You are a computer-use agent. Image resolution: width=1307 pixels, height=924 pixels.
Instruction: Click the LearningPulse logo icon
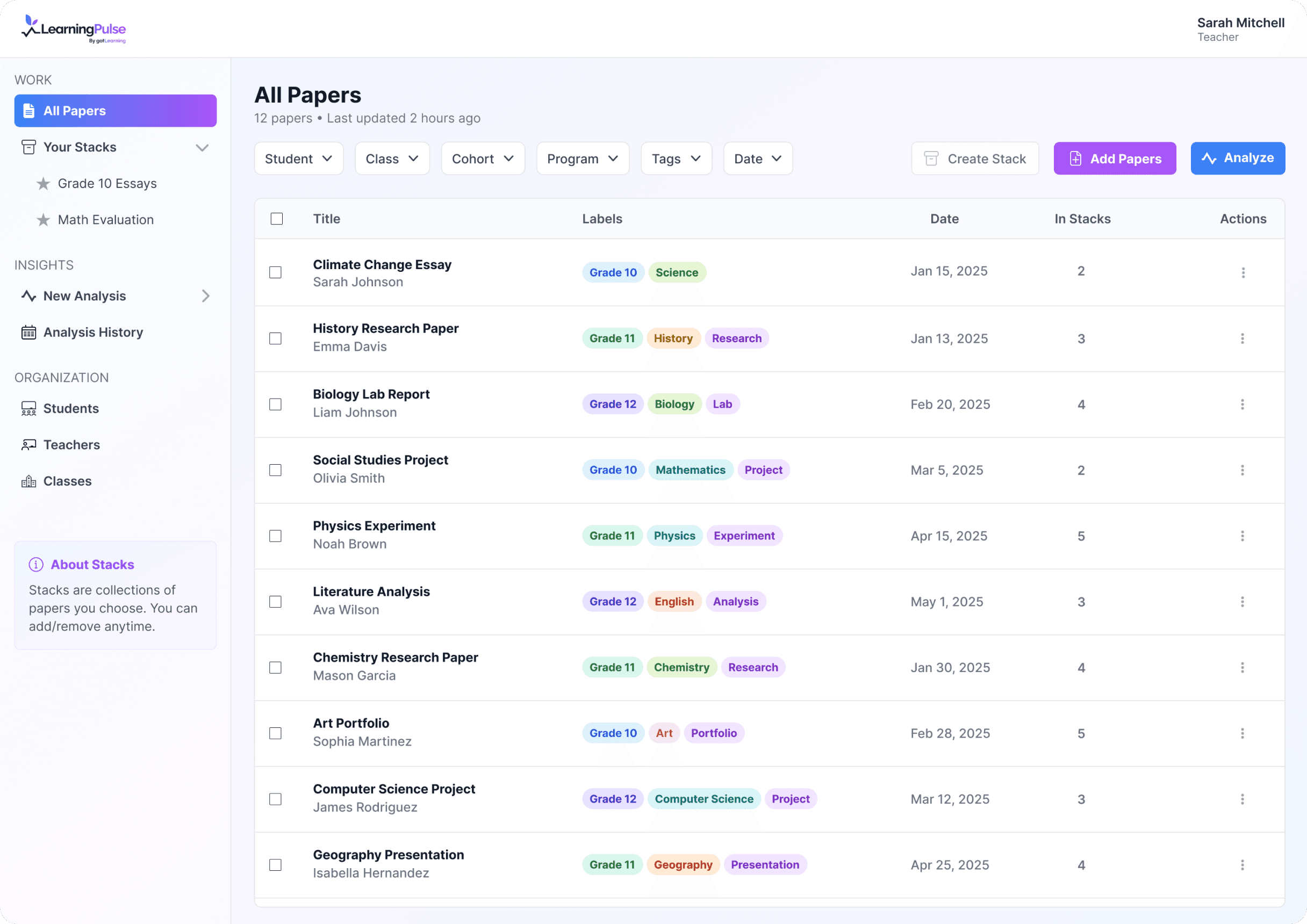pos(30,27)
